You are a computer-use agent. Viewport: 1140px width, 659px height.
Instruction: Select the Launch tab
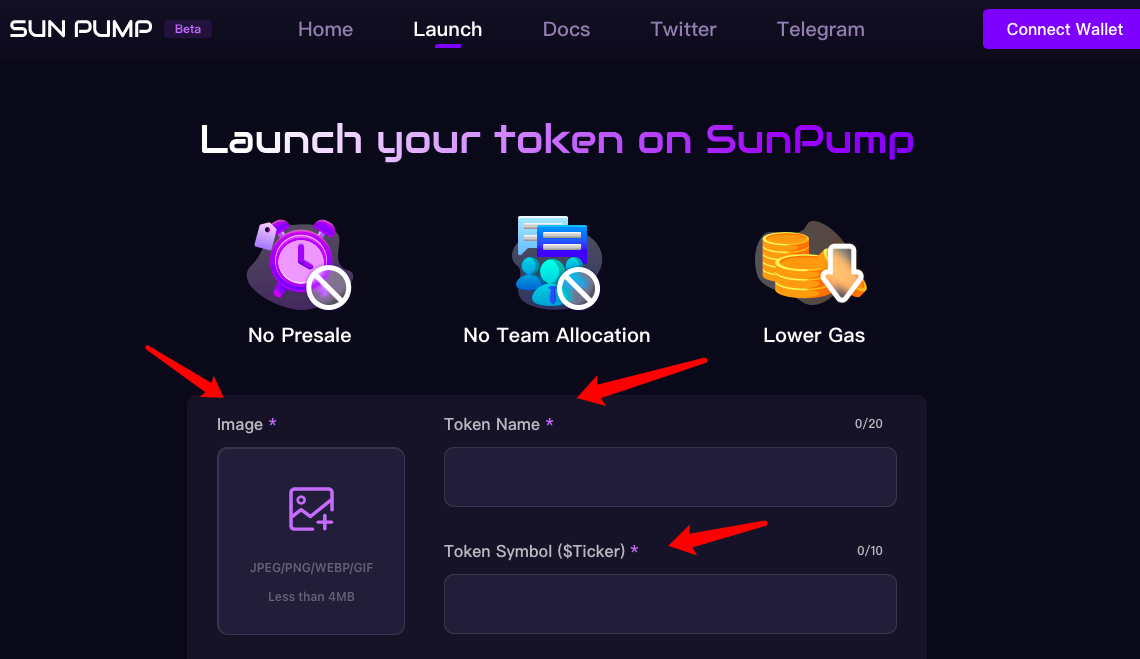[x=447, y=29]
